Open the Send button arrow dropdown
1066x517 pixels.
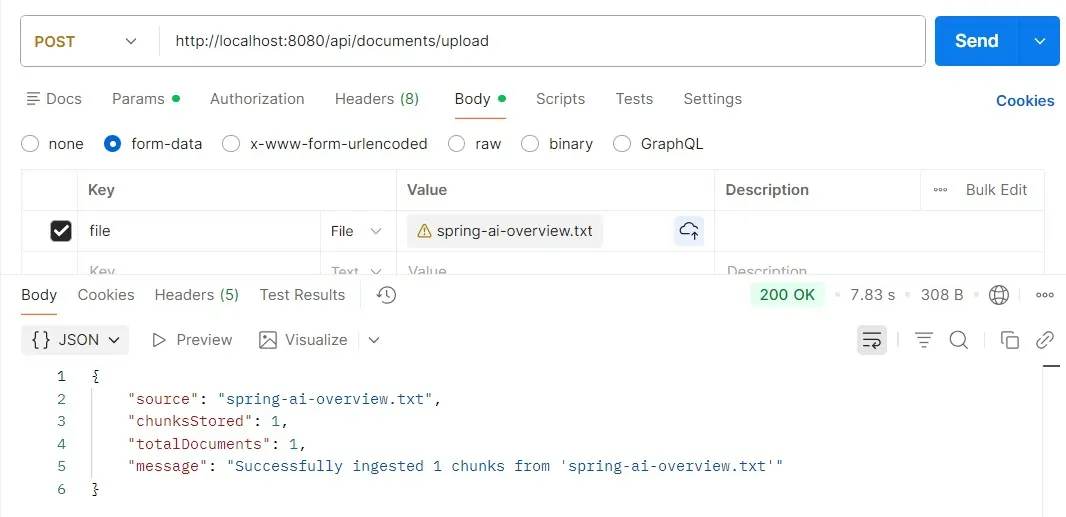point(1040,41)
